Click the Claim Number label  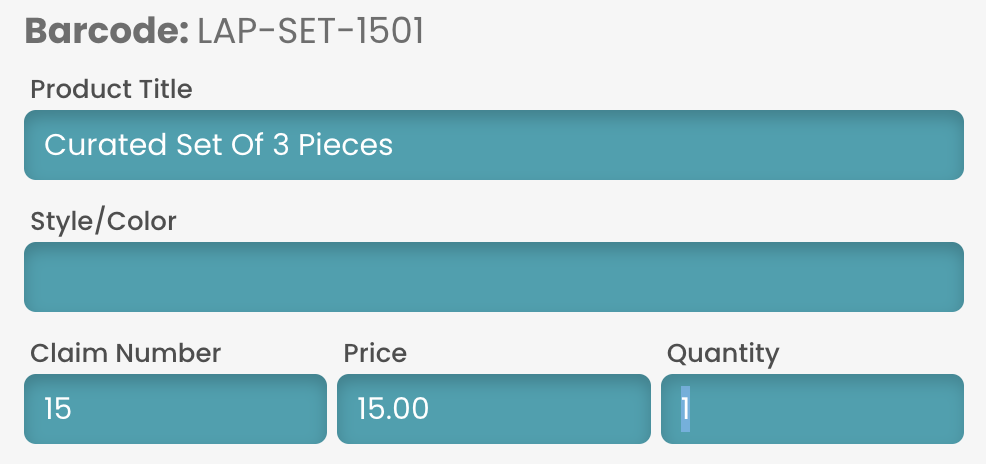click(x=126, y=353)
